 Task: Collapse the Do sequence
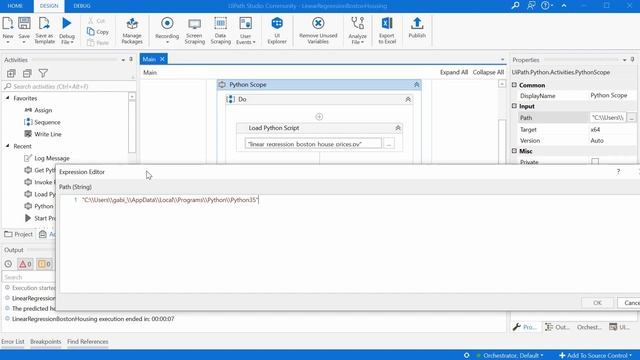coord(408,100)
